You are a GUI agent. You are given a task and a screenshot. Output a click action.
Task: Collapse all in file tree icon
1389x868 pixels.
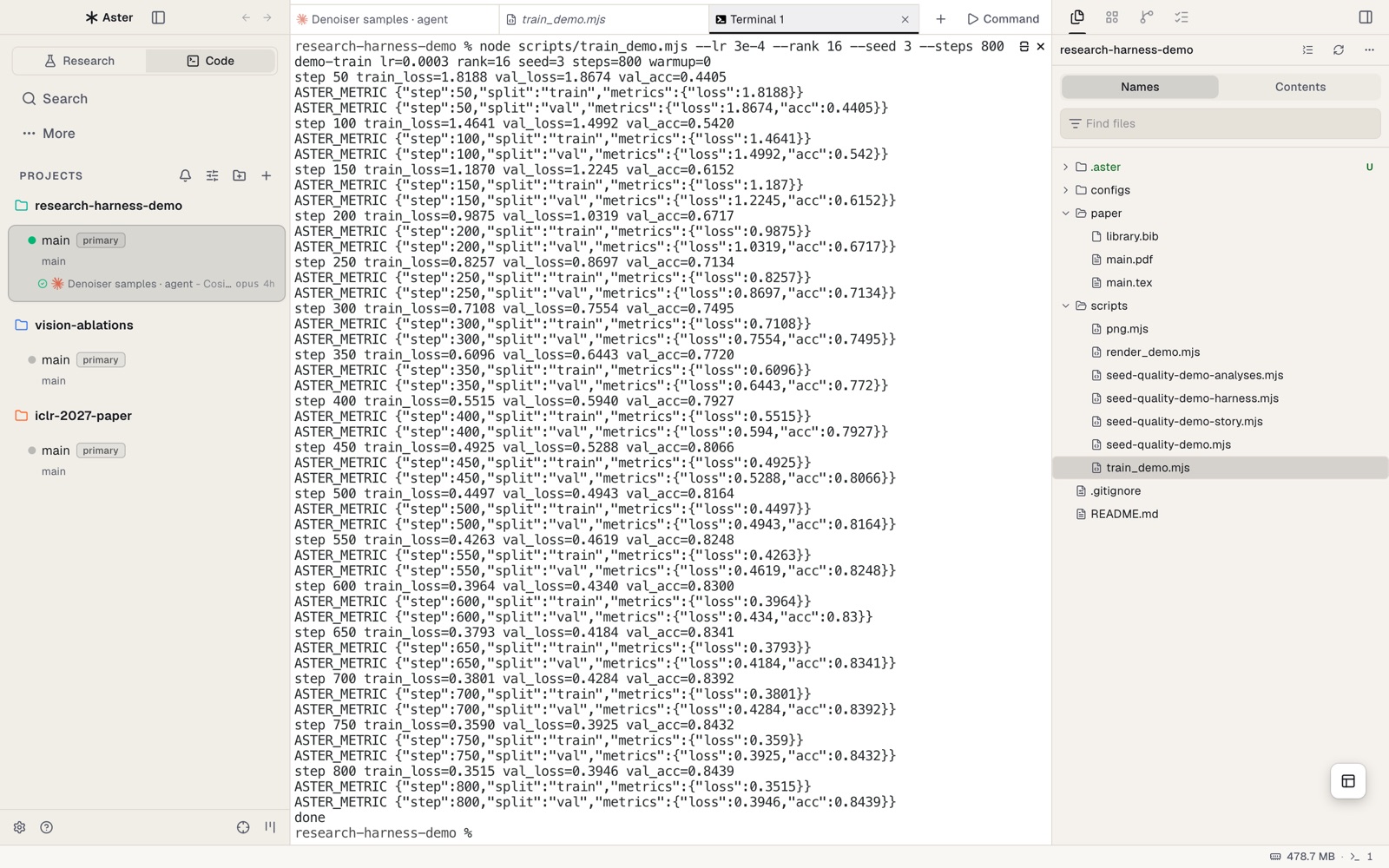click(x=1307, y=50)
